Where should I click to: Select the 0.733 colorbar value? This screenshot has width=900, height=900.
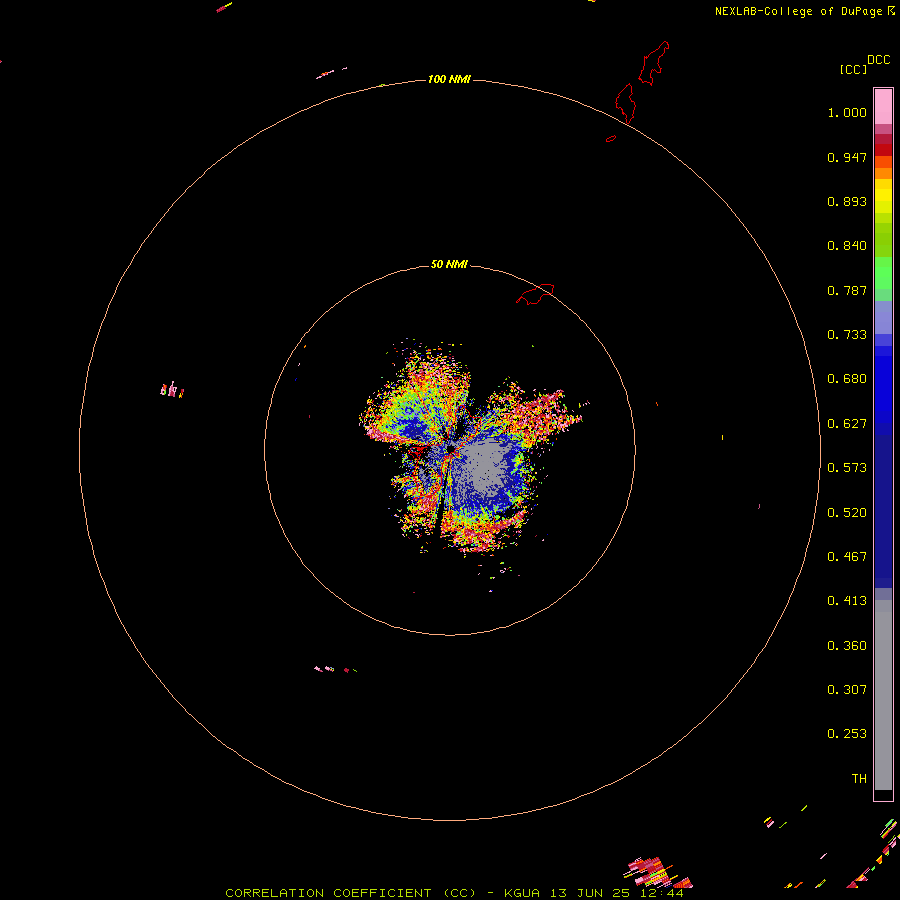pos(847,335)
